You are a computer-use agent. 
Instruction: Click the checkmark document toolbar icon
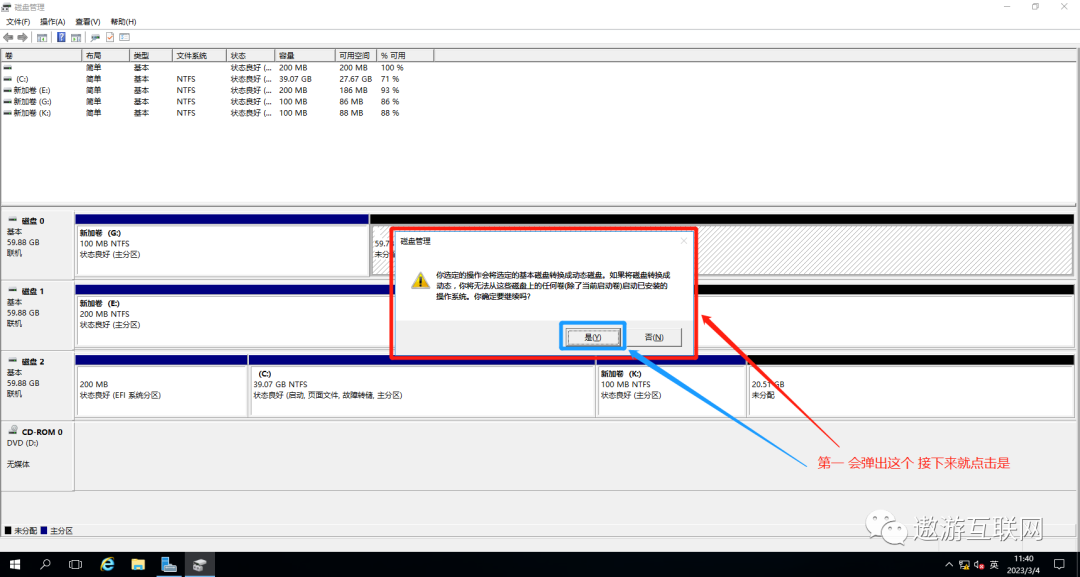110,37
